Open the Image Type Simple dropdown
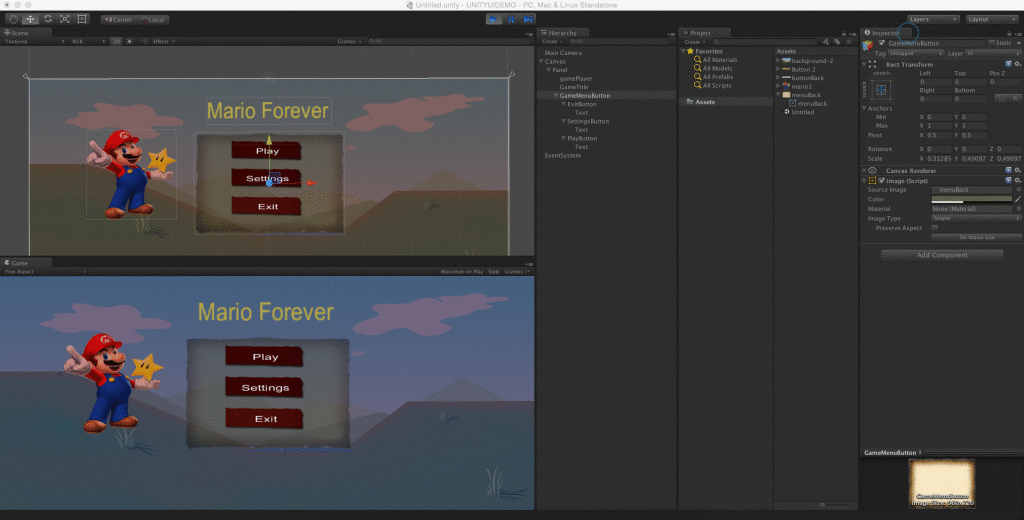Image resolution: width=1024 pixels, height=520 pixels. pos(976,218)
